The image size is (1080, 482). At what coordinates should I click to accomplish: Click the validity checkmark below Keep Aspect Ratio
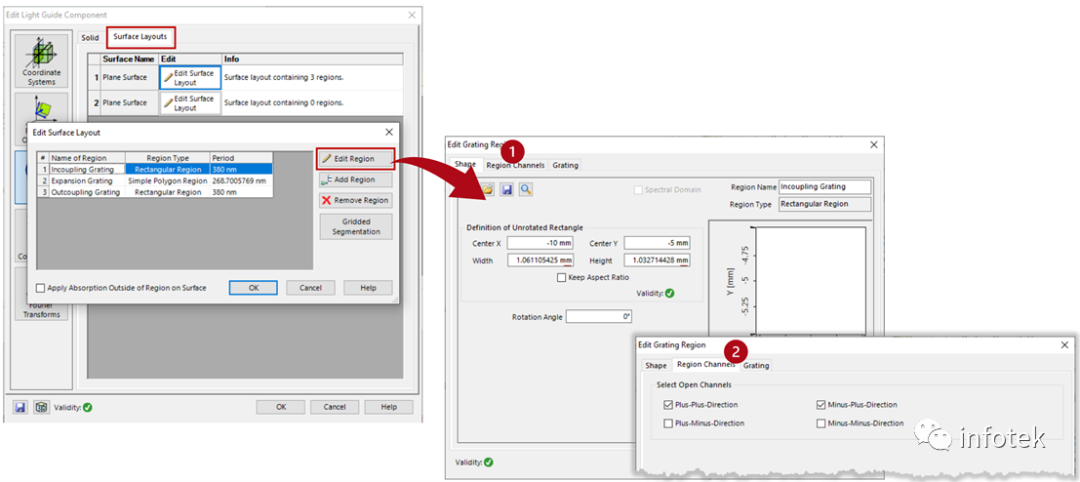click(x=669, y=293)
